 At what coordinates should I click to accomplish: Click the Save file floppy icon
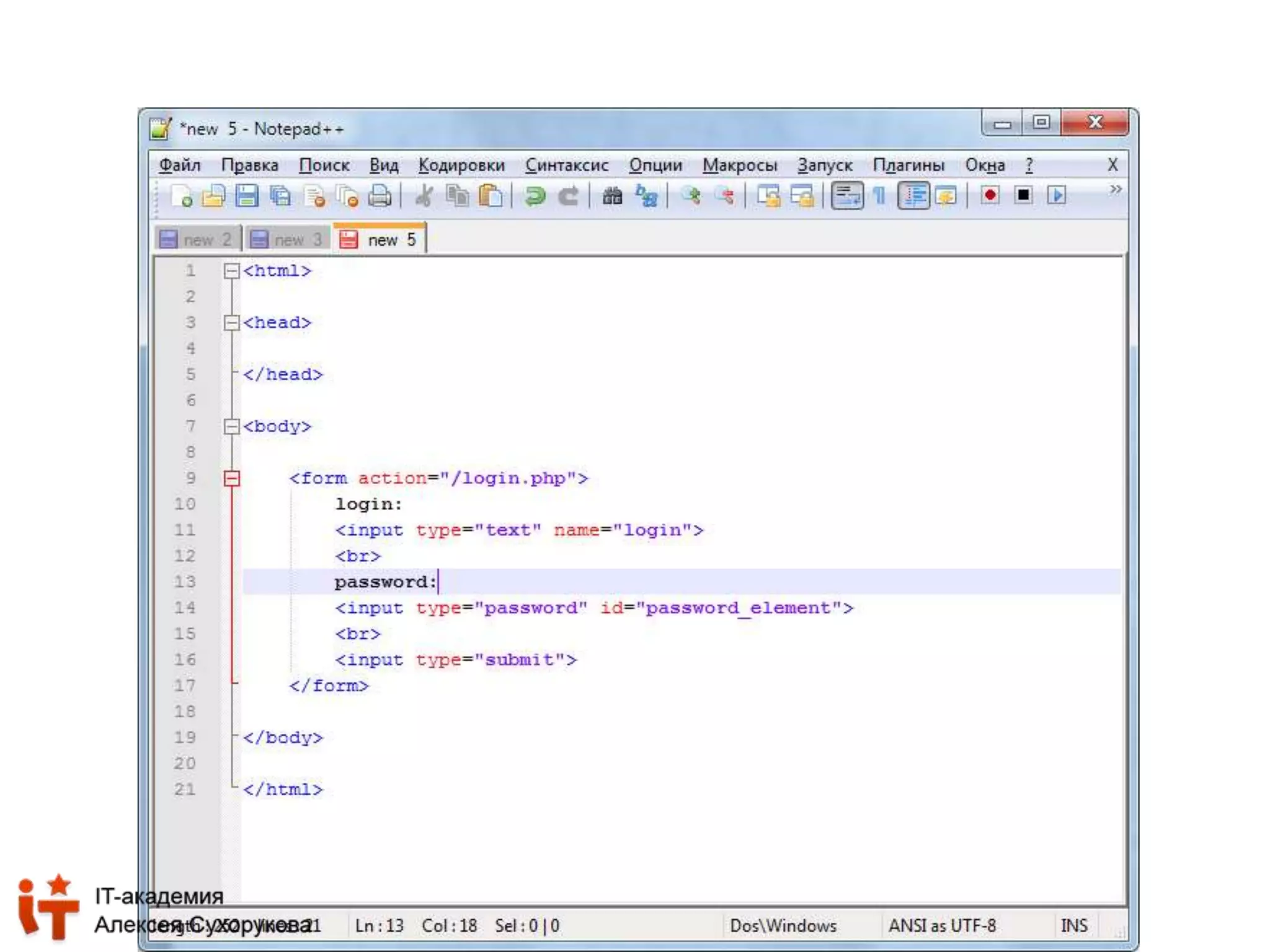tap(247, 196)
